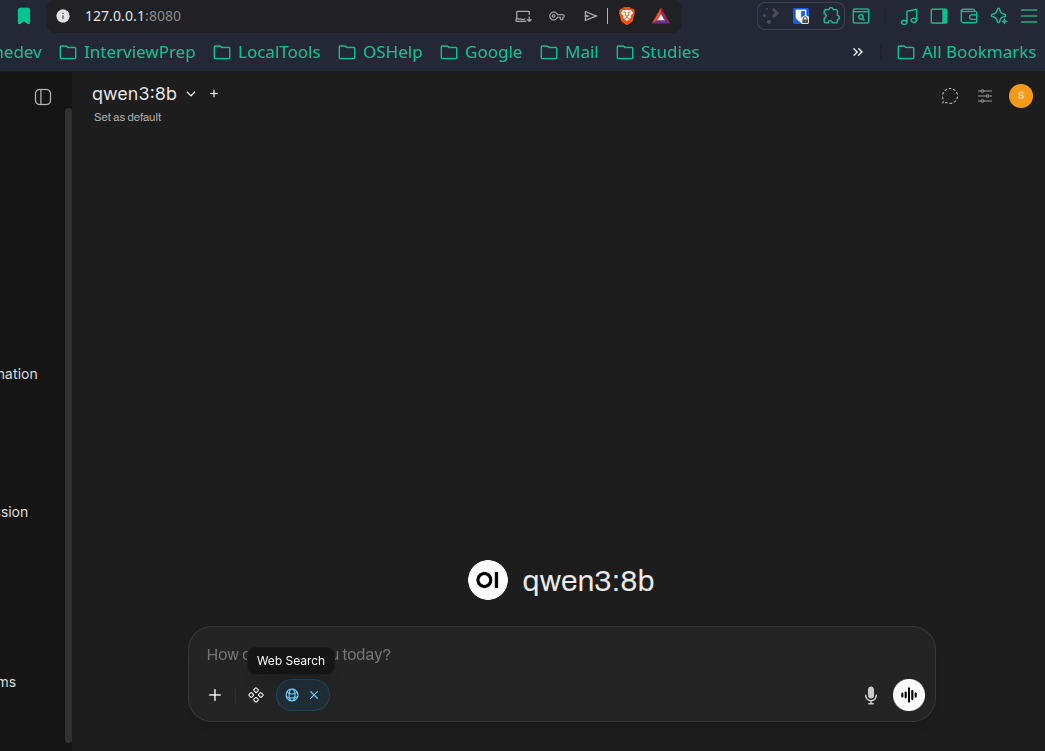The width and height of the screenshot is (1045, 751).
Task: Open the Brave Wallet icon
Action: coord(969,16)
